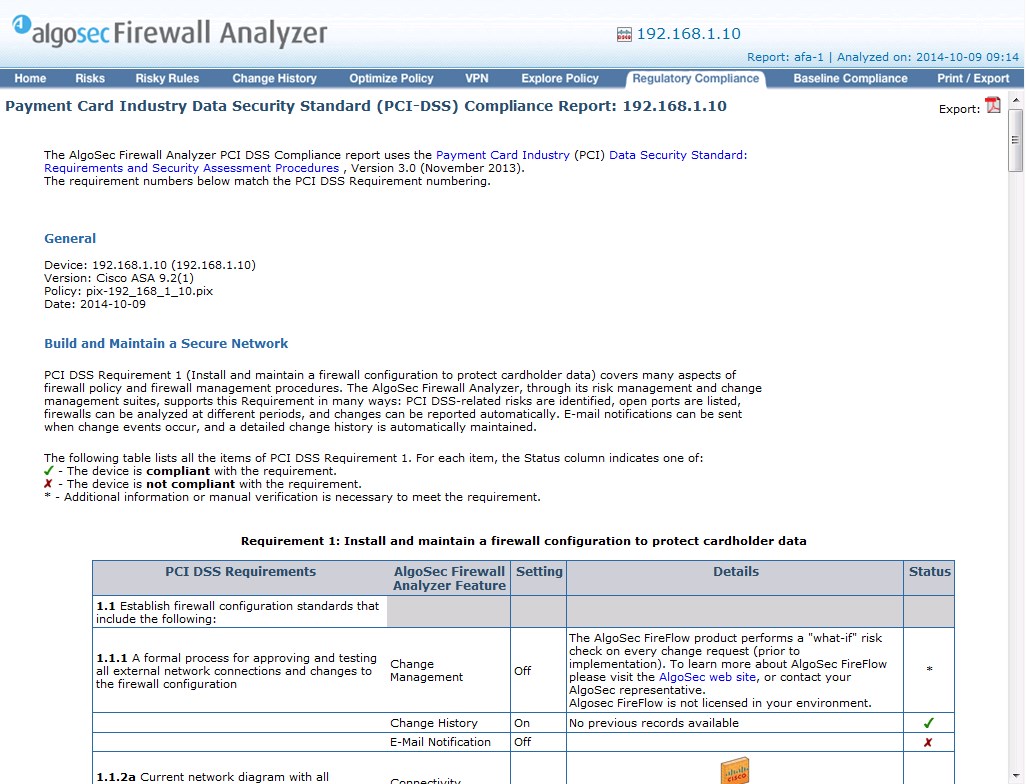
Task: Follow the AlgoSec web site link
Action: 707,677
